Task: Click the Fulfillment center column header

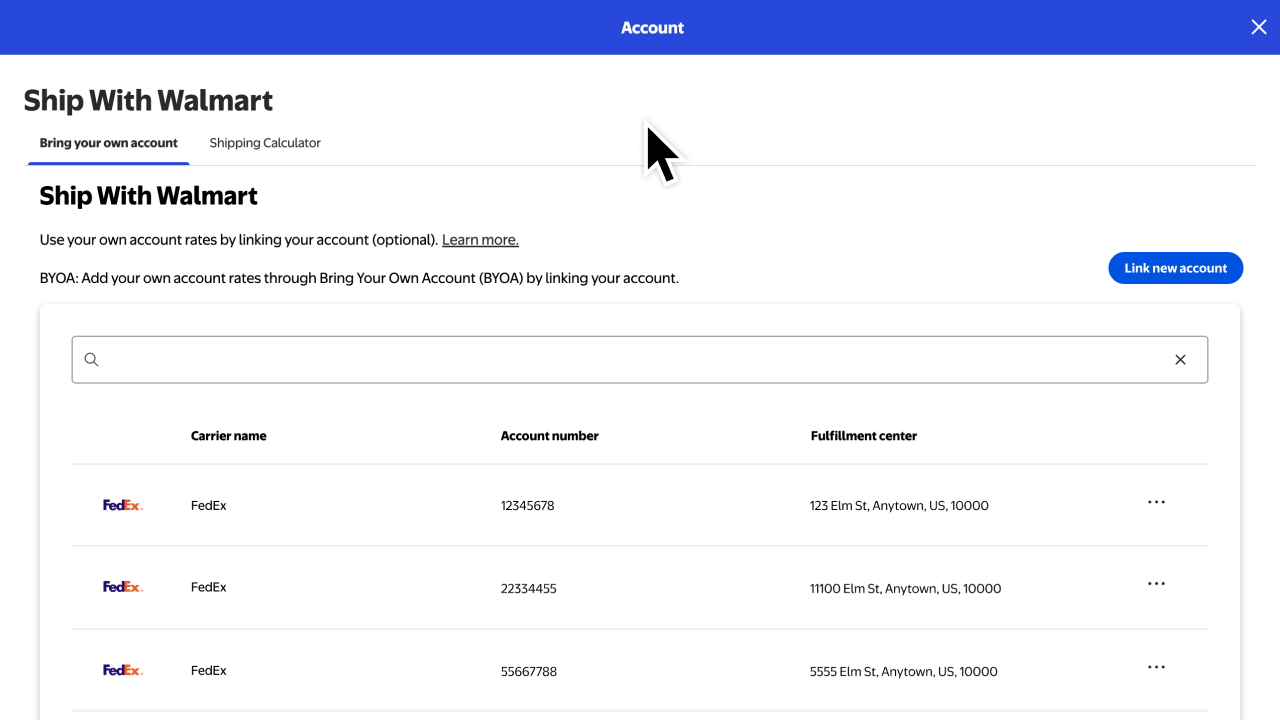Action: [x=863, y=435]
